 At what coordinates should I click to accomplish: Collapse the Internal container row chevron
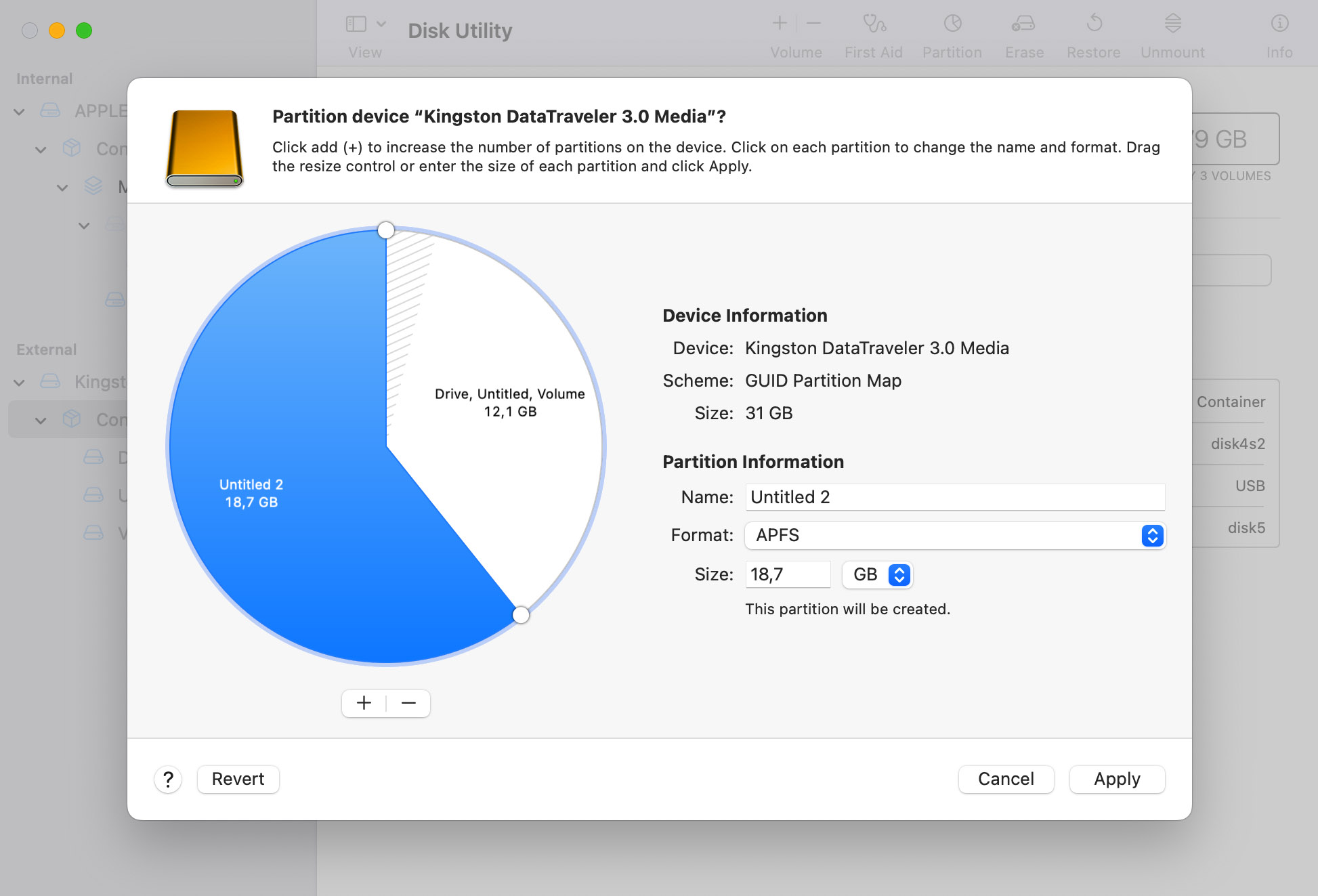[x=41, y=150]
